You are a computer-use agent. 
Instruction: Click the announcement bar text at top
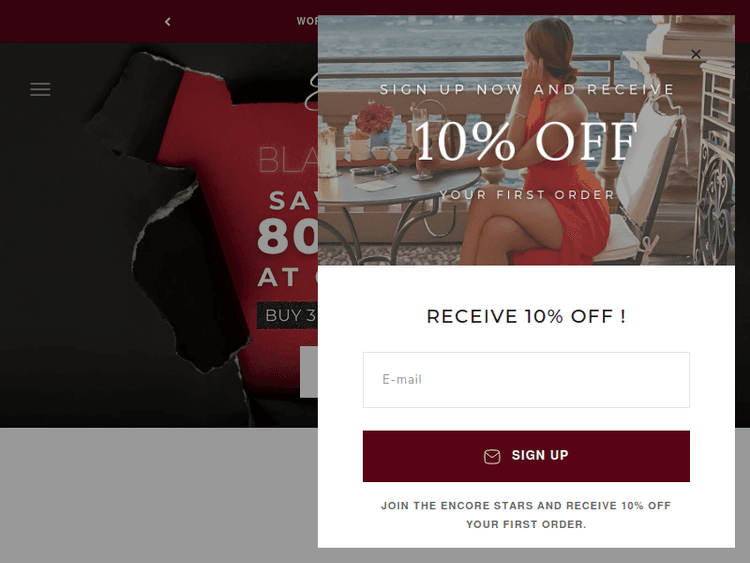307,22
